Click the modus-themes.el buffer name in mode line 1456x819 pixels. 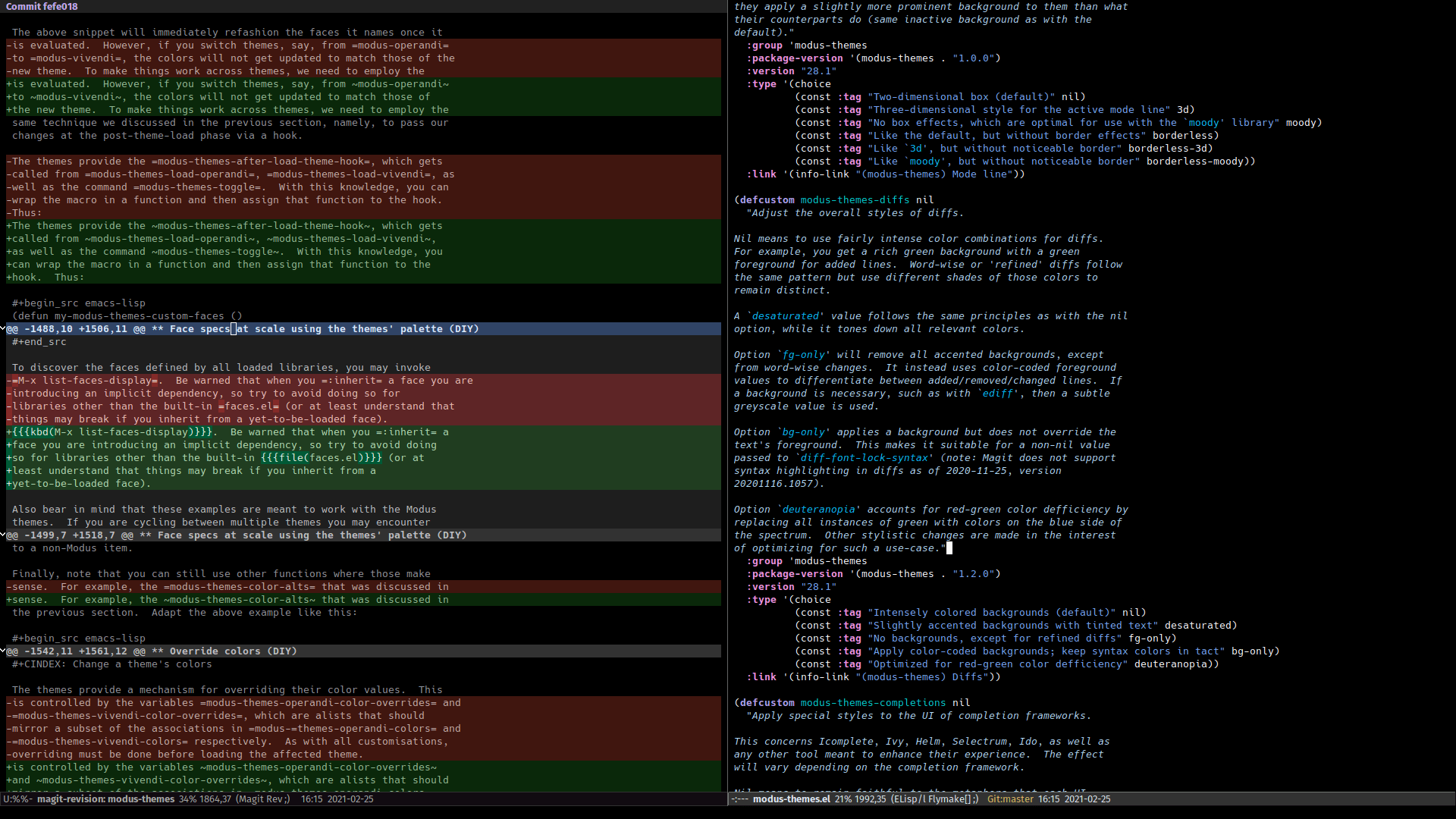[791, 799]
